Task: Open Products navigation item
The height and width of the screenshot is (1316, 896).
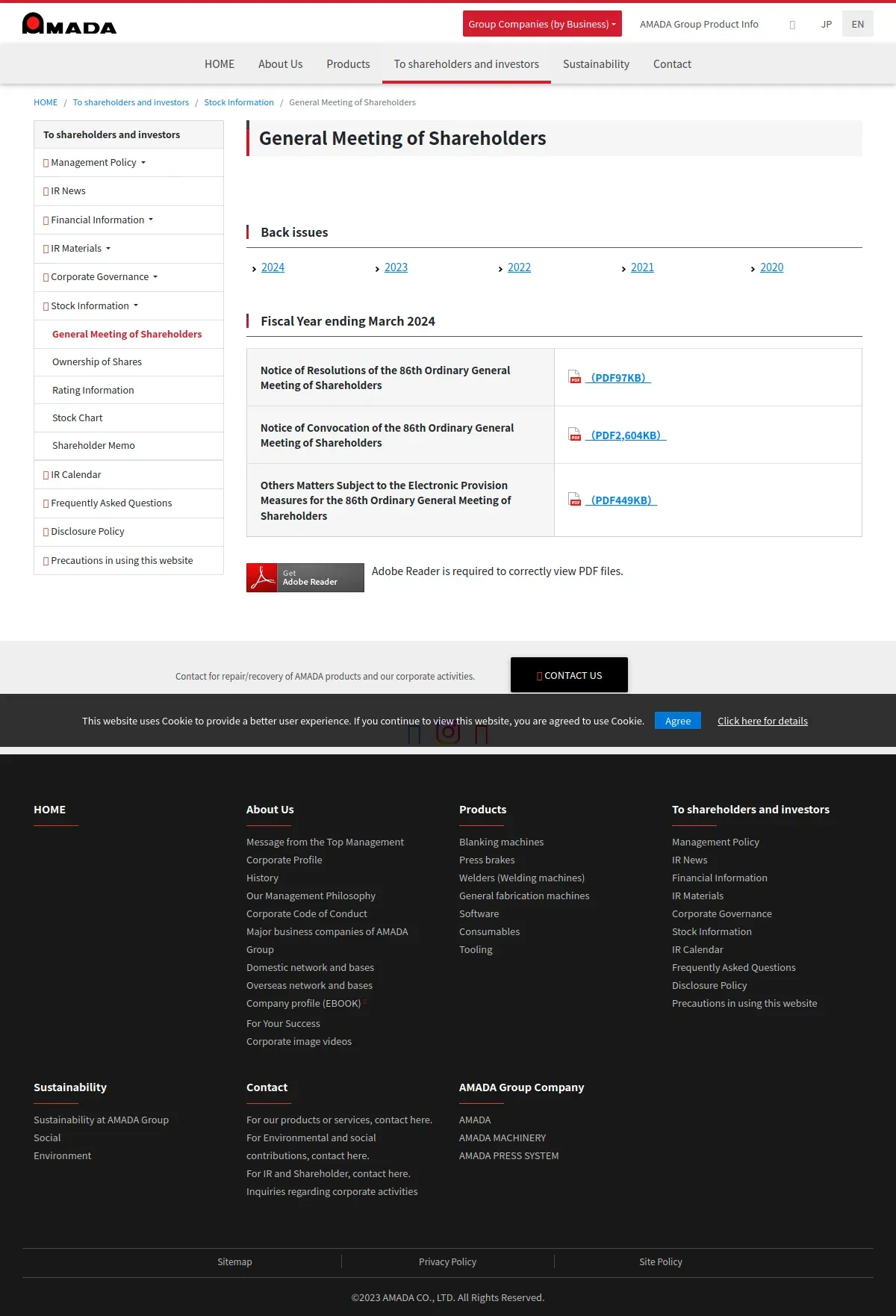Action: [x=348, y=64]
